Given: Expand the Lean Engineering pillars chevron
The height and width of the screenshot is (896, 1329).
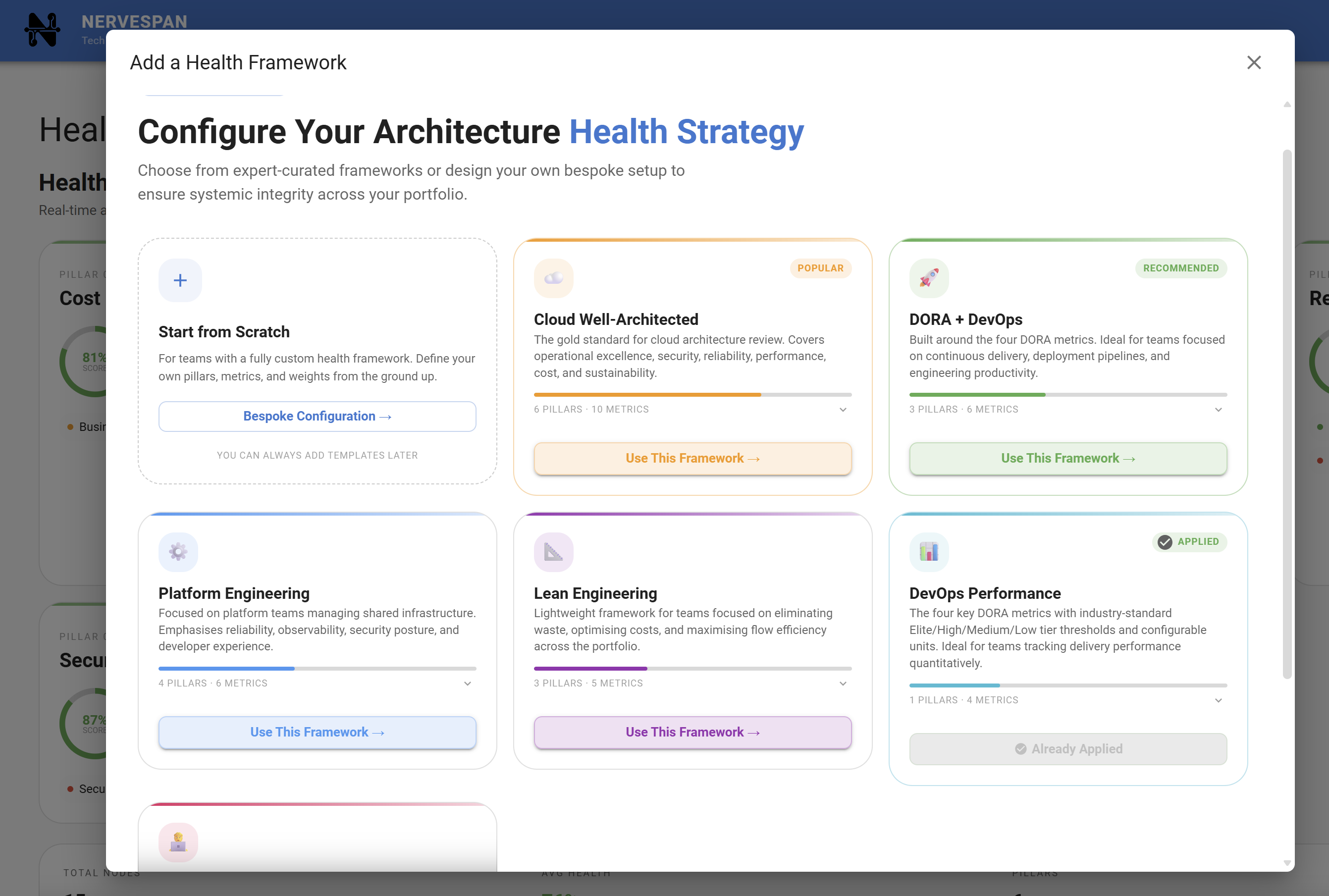Looking at the screenshot, I should (843, 684).
